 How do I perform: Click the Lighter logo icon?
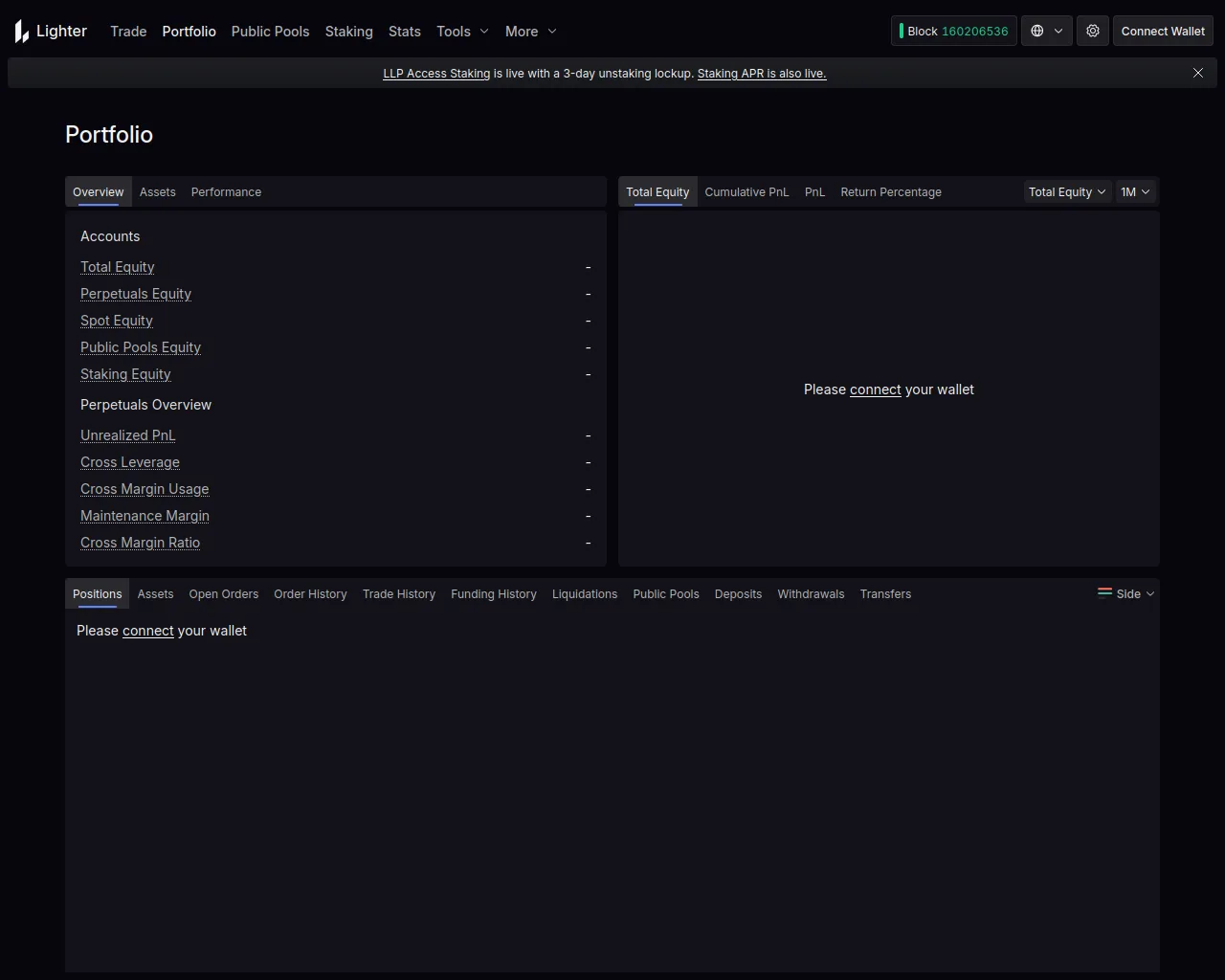coord(22,32)
